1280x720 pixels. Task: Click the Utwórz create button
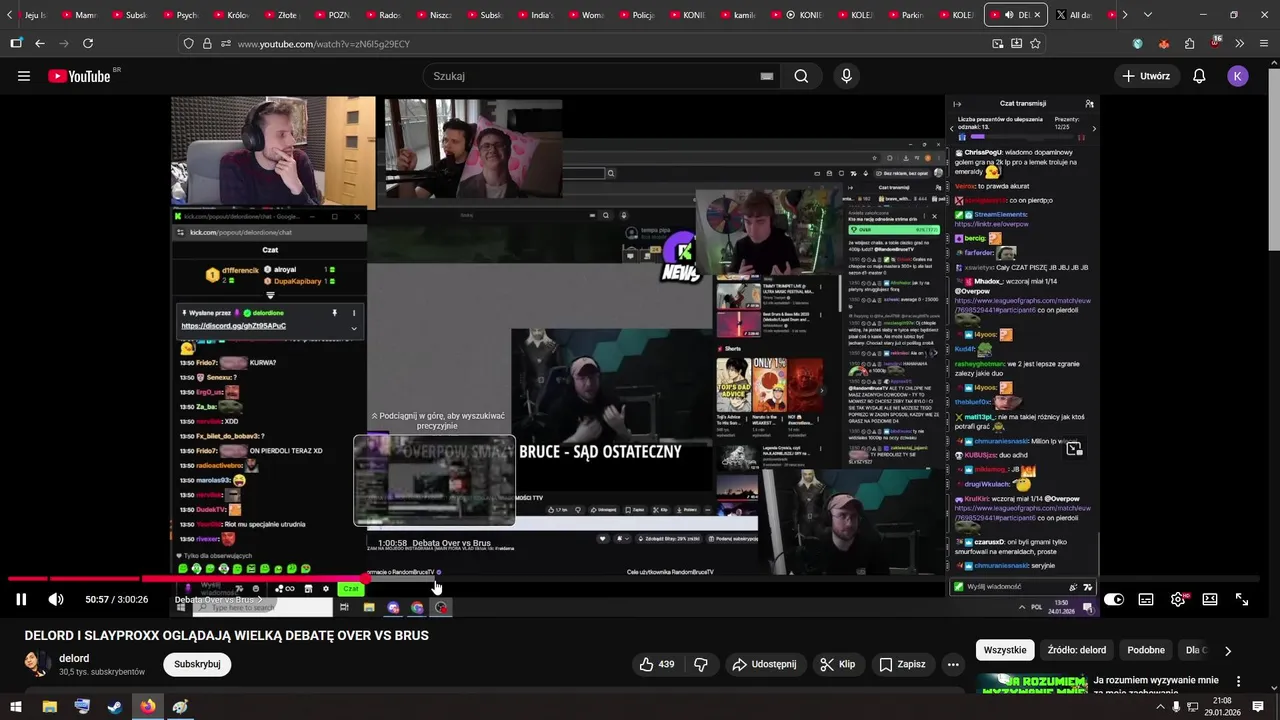pyautogui.click(x=1145, y=76)
